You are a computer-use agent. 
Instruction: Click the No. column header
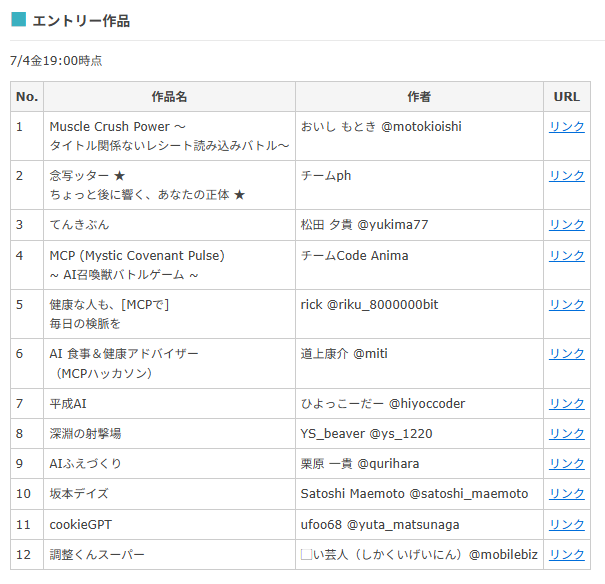tap(27, 97)
